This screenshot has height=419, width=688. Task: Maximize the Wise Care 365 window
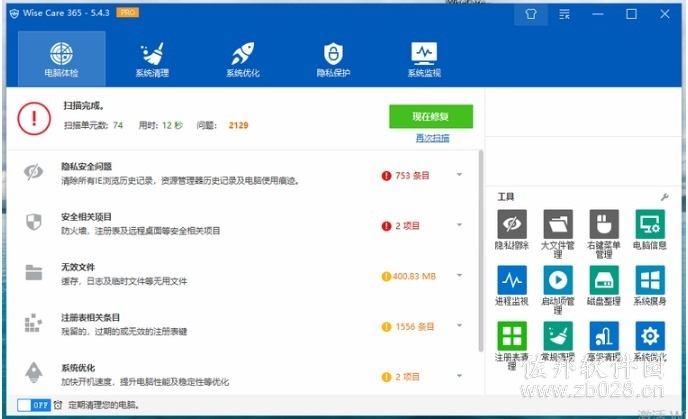(x=631, y=14)
